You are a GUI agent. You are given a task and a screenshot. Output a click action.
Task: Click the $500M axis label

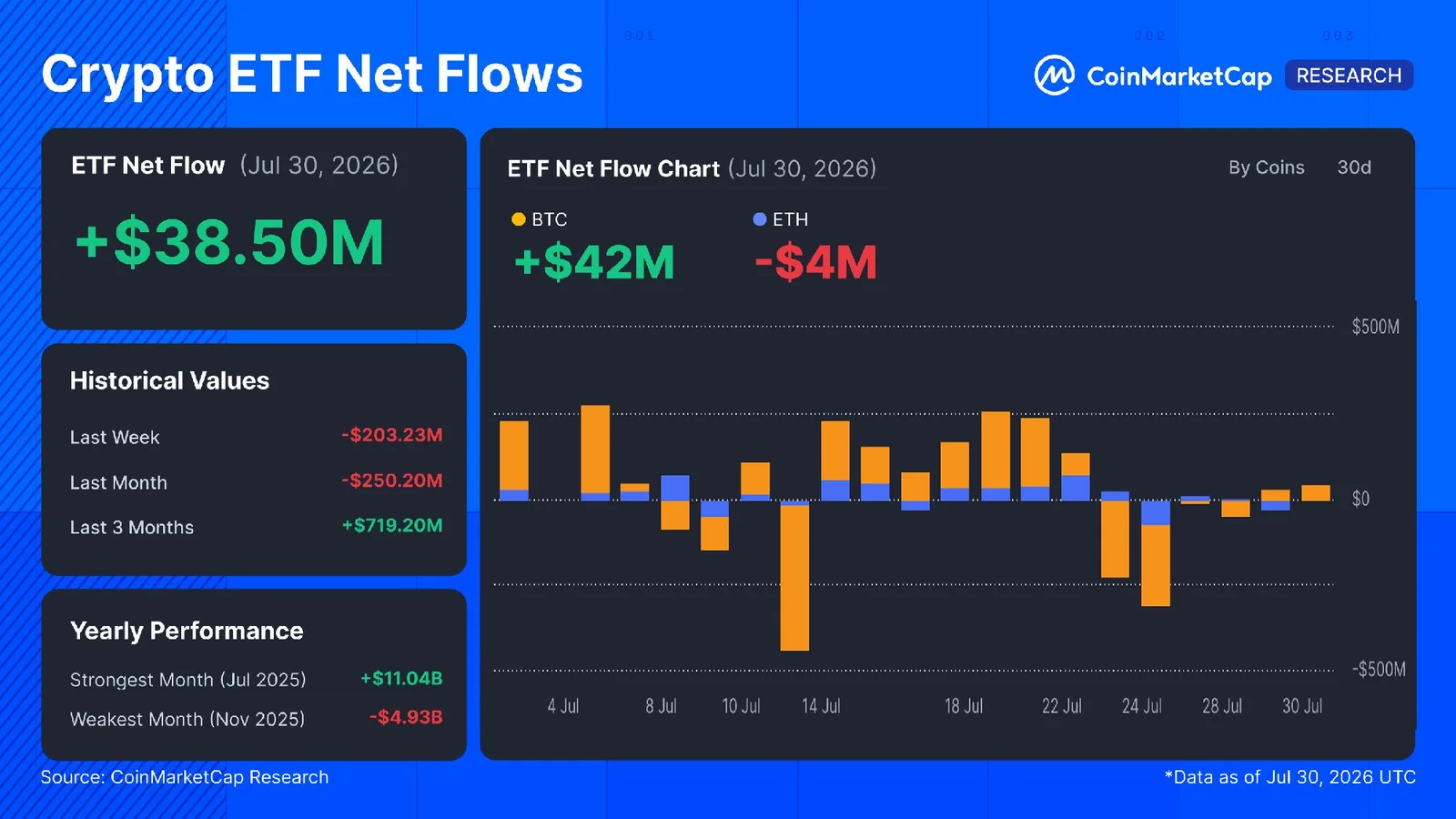click(x=1376, y=327)
